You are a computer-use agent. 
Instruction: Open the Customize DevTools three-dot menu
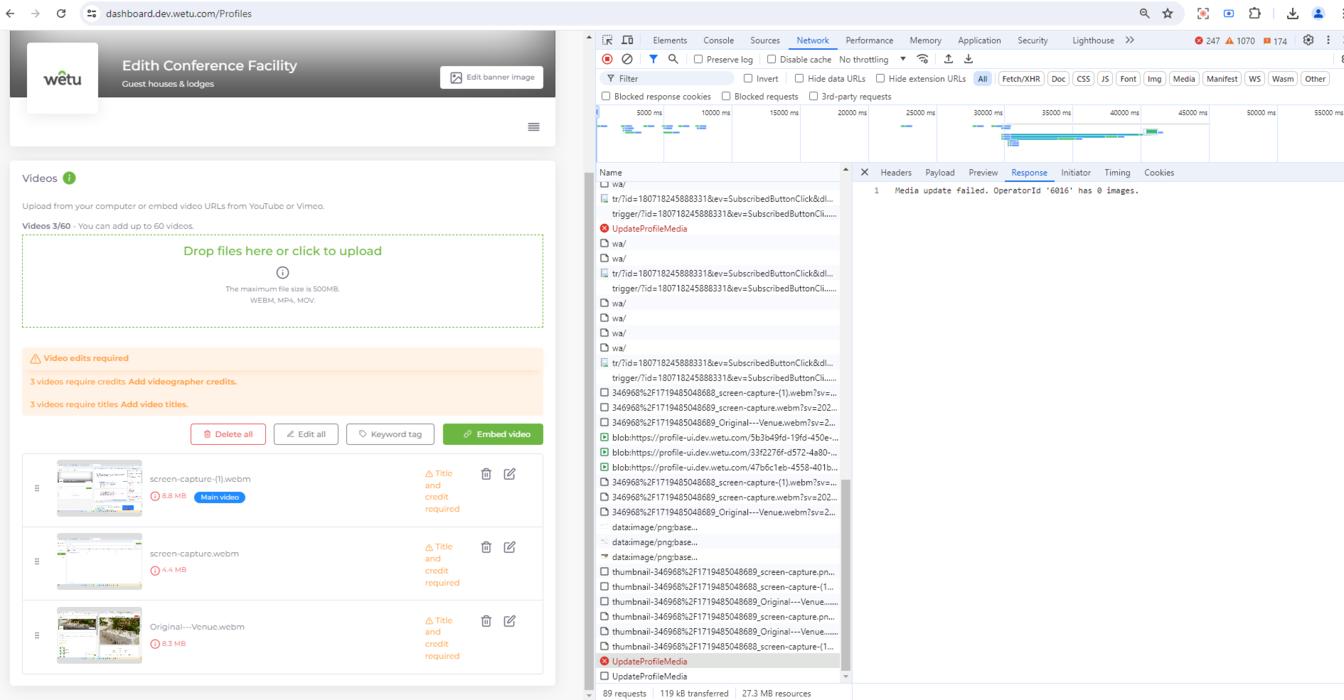coord(1328,40)
